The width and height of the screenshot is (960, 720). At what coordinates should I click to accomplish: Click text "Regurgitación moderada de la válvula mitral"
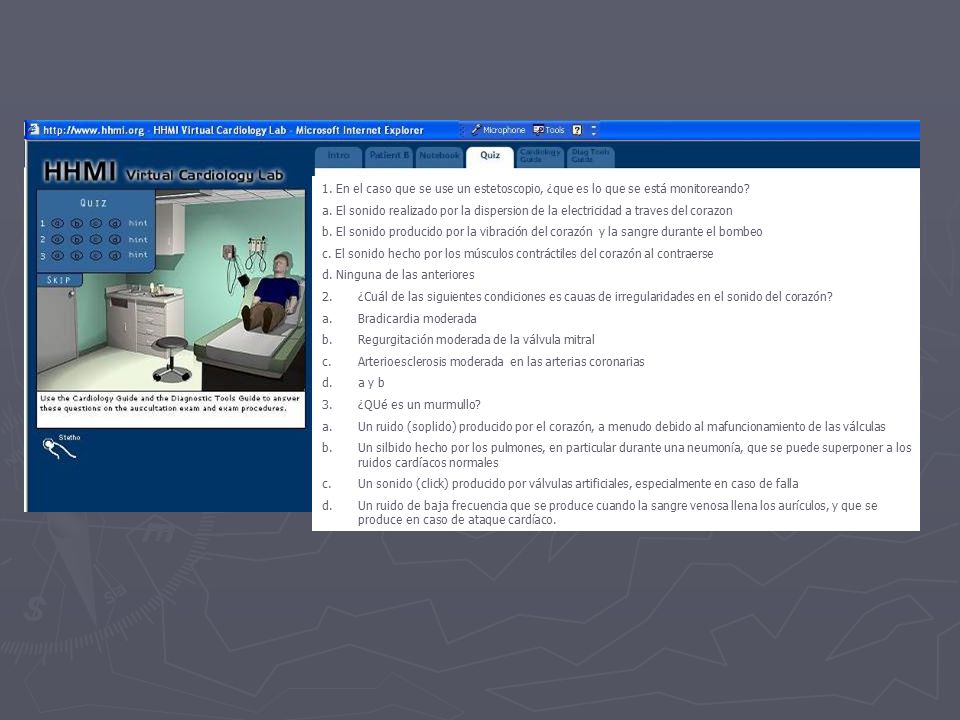(x=476, y=340)
